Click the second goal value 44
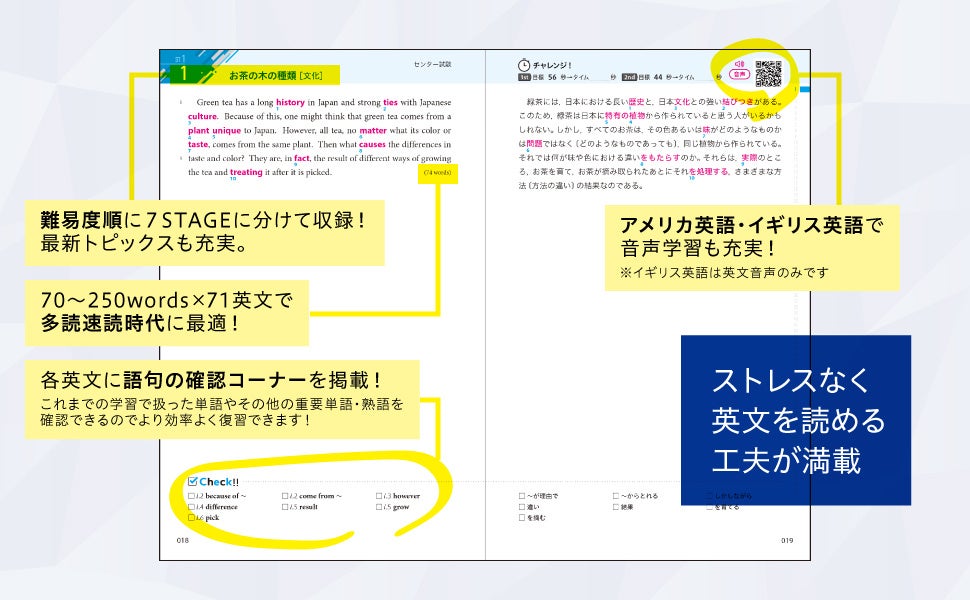 [658, 77]
